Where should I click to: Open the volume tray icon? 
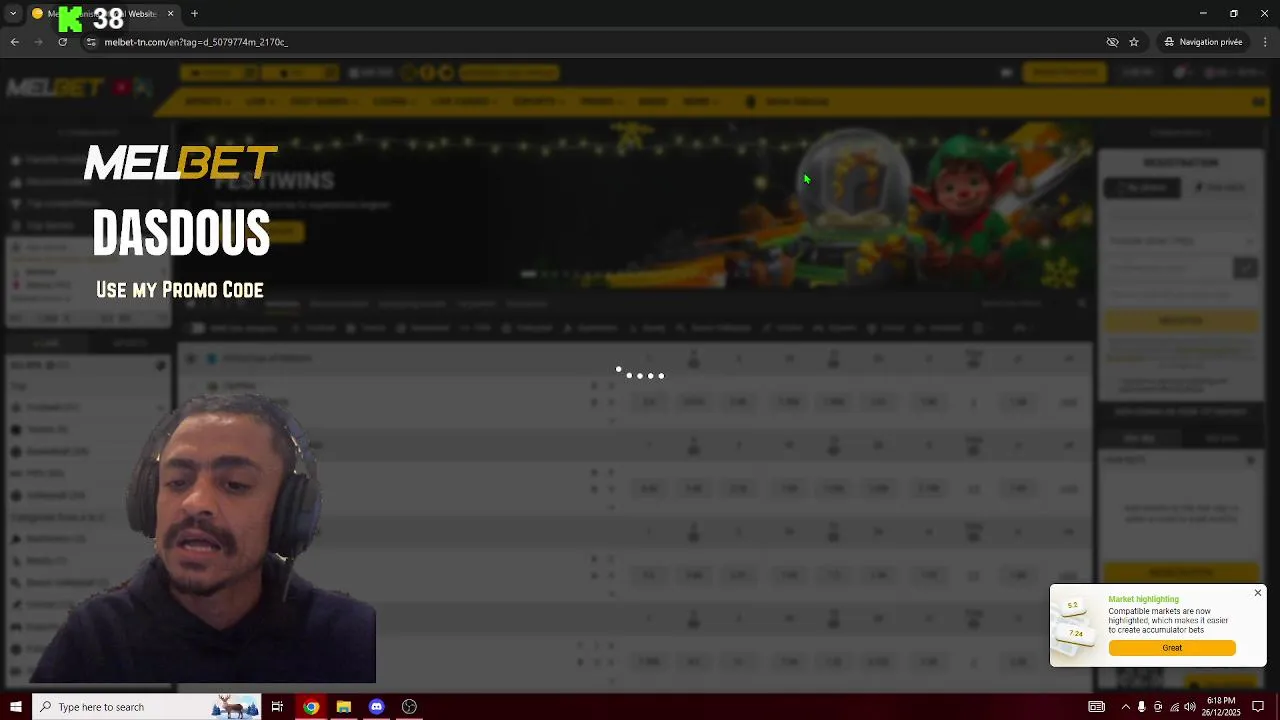[1190, 707]
